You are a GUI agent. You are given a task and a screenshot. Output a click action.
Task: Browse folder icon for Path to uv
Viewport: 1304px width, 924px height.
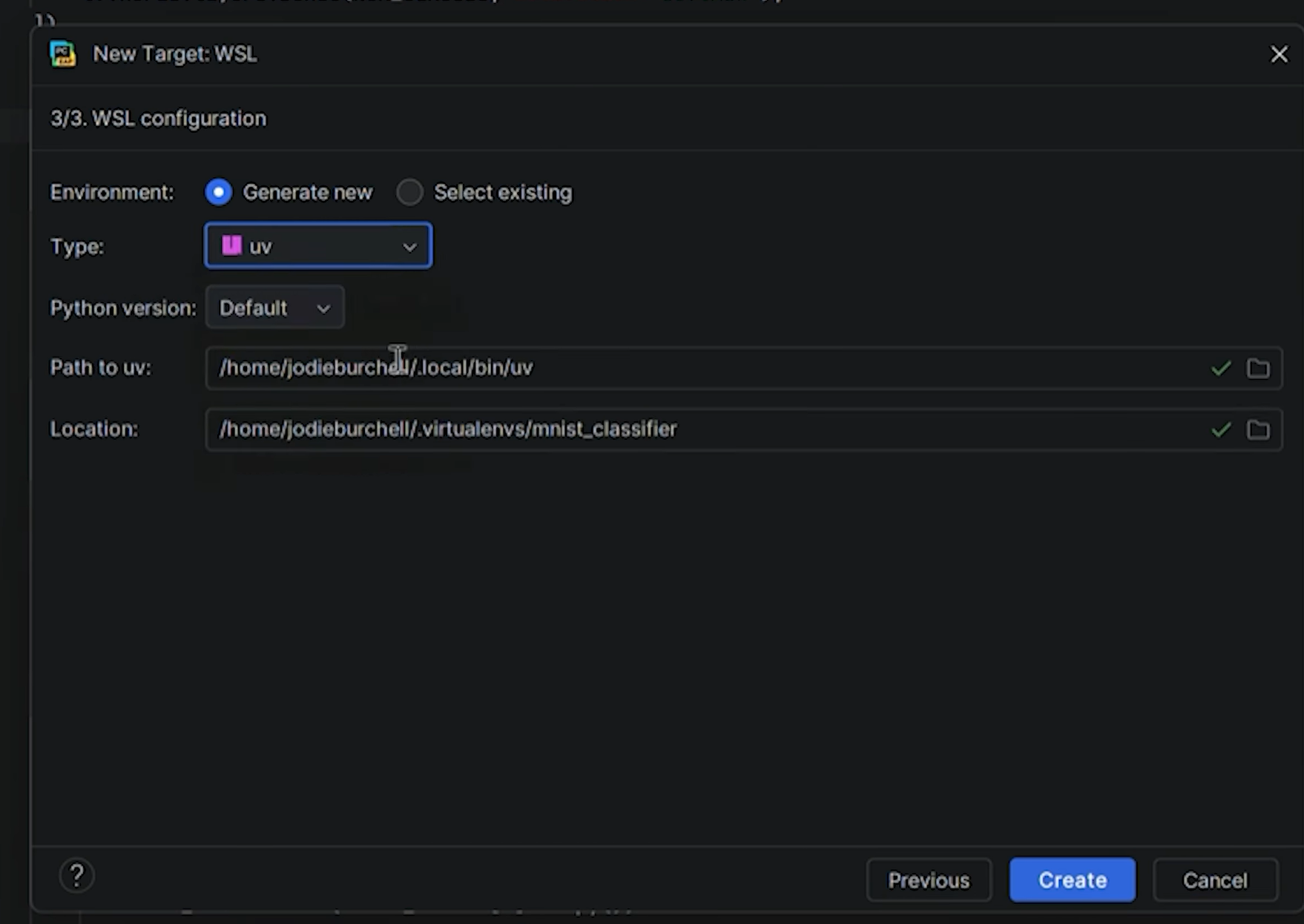[1258, 368]
